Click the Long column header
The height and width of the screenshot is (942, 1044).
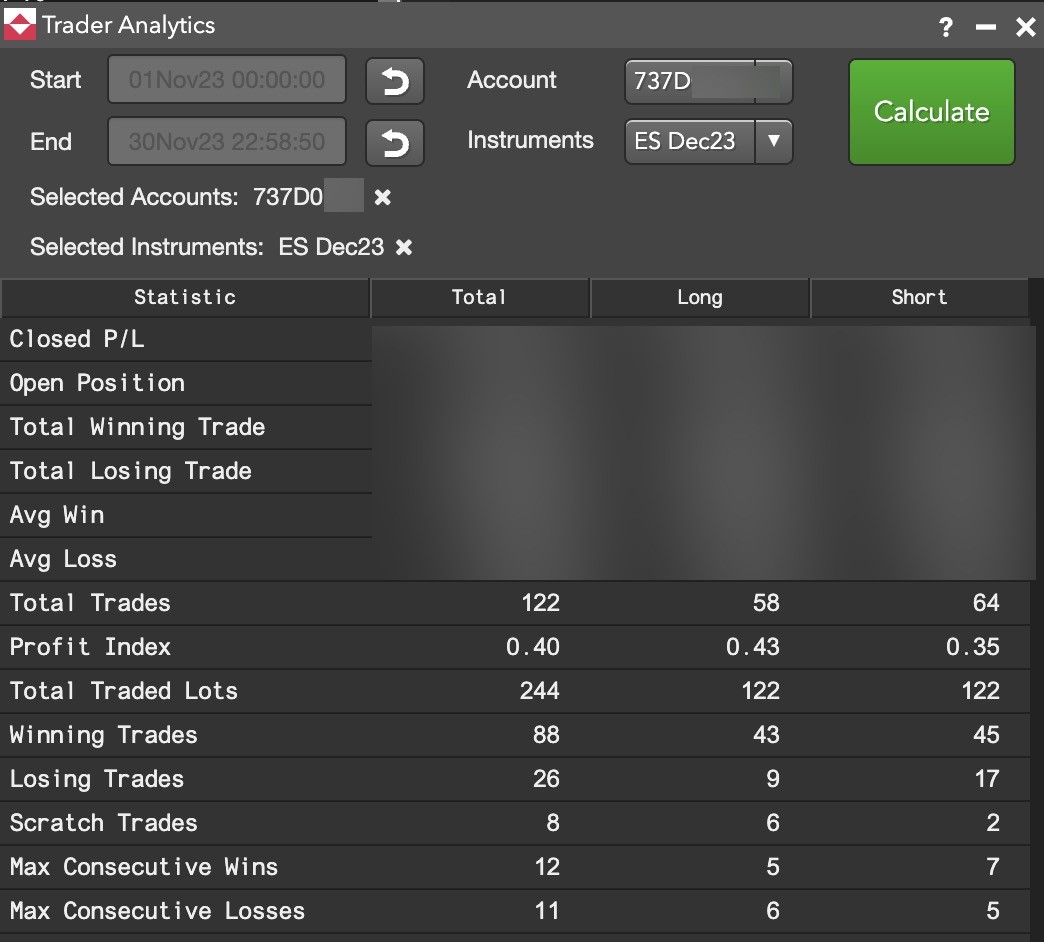point(699,297)
